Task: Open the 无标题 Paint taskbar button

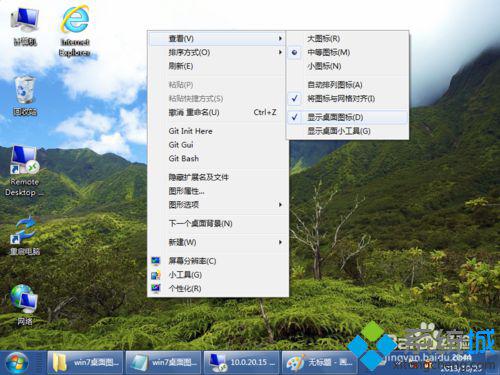Action: coord(320,362)
